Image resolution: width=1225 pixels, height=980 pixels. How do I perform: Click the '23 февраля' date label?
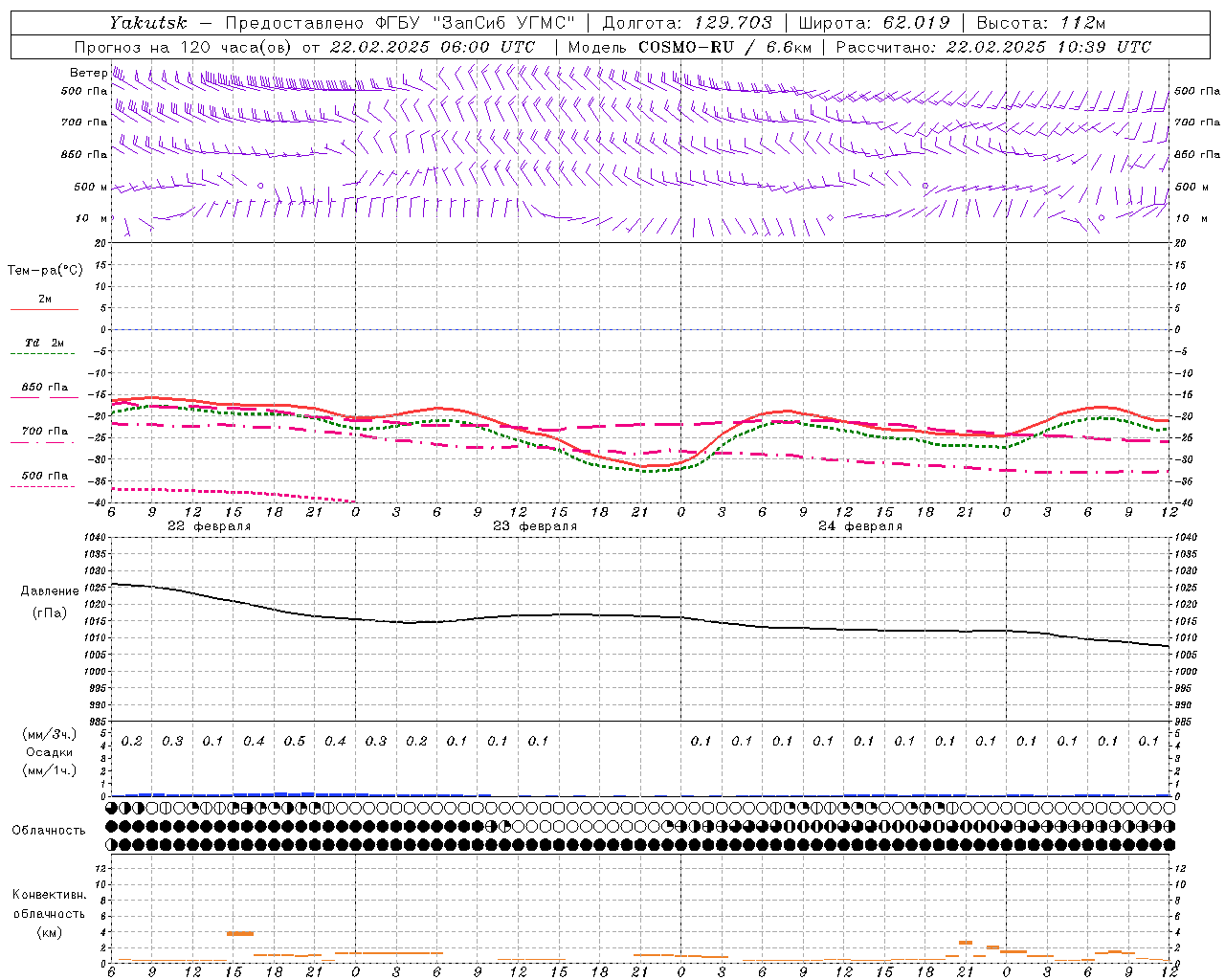coord(535,526)
